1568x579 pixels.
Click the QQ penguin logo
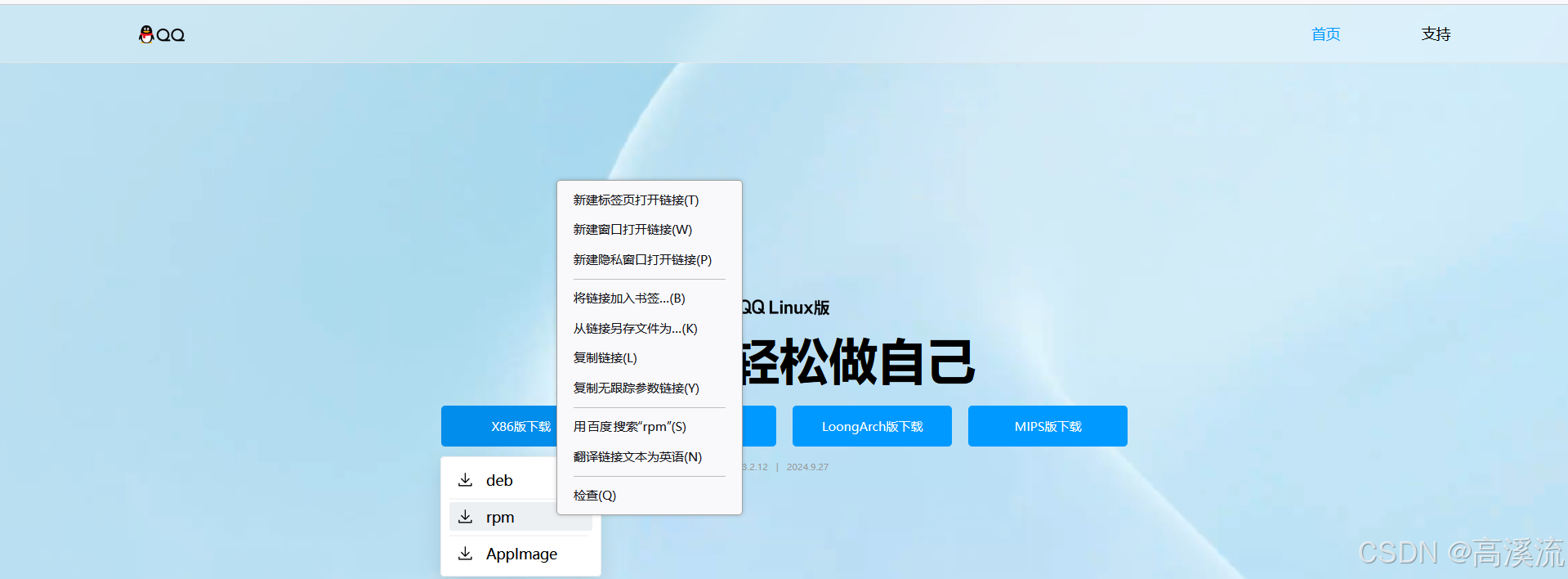[162, 34]
